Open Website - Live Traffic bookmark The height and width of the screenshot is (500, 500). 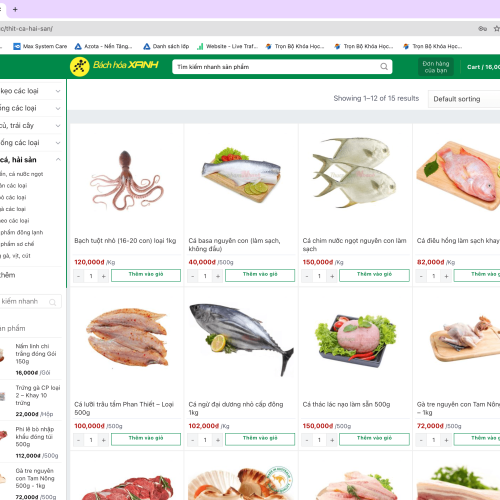tap(228, 46)
